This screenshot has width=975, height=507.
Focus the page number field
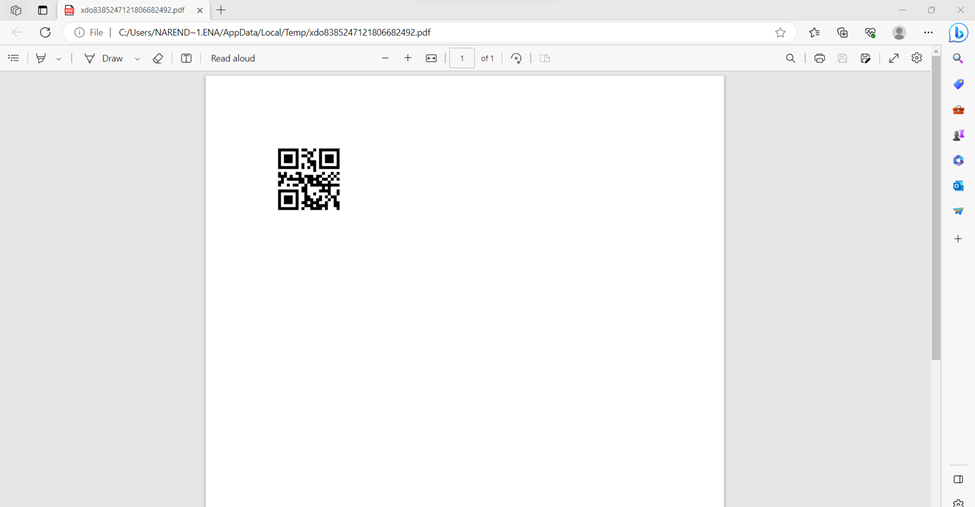(x=462, y=58)
